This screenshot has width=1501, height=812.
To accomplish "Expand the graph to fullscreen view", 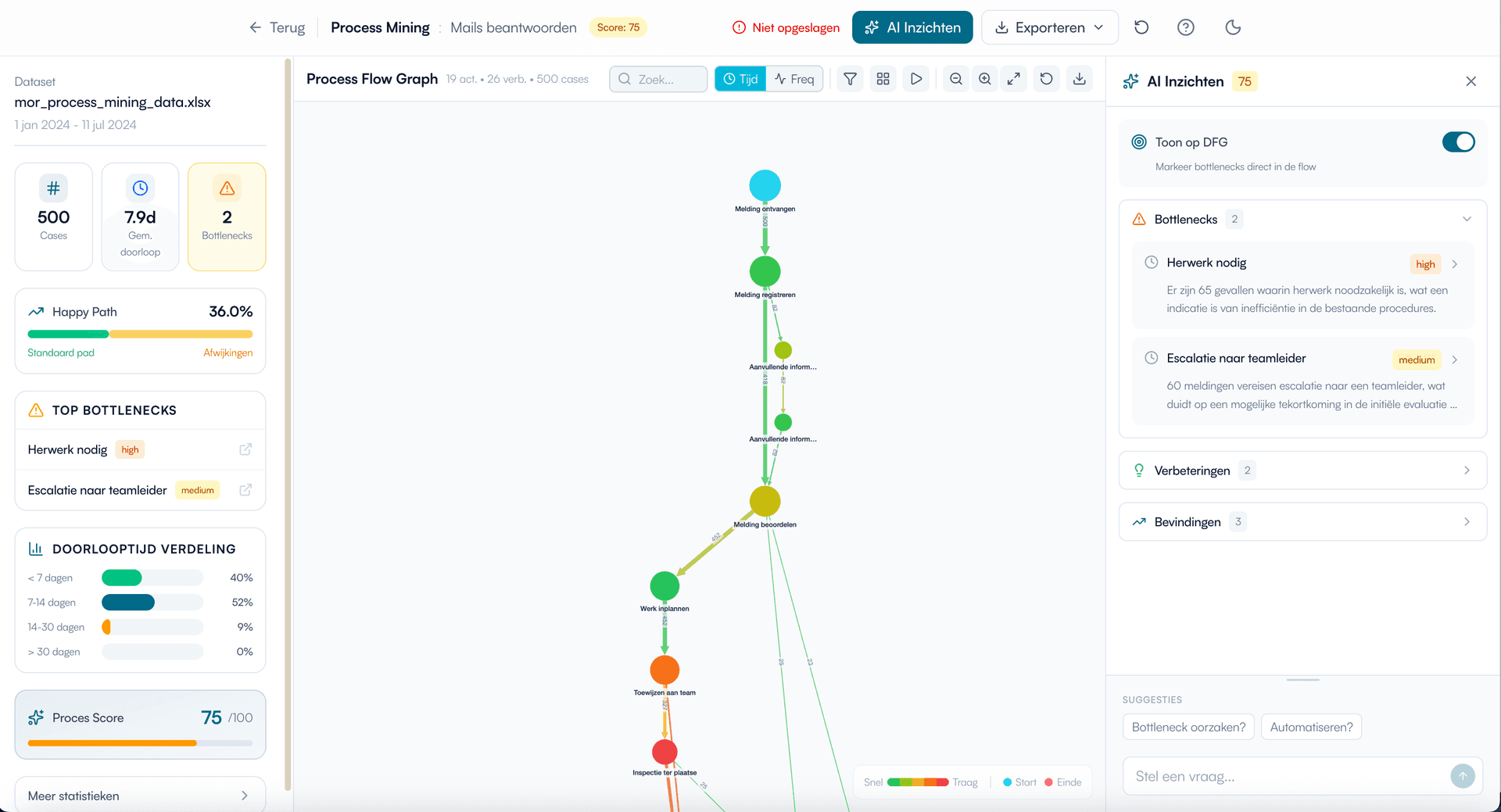I will click(1014, 78).
